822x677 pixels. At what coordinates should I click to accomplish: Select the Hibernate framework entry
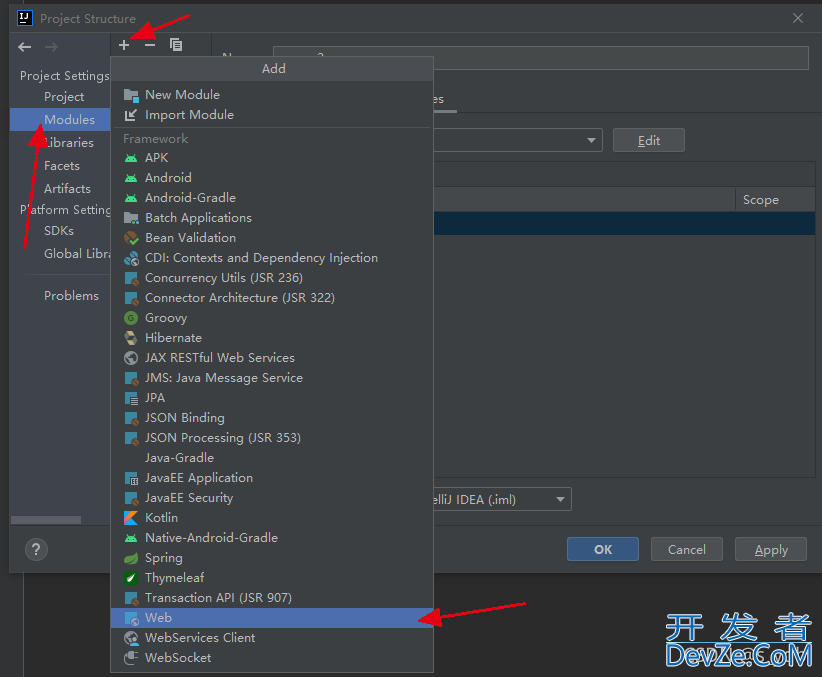click(272, 338)
